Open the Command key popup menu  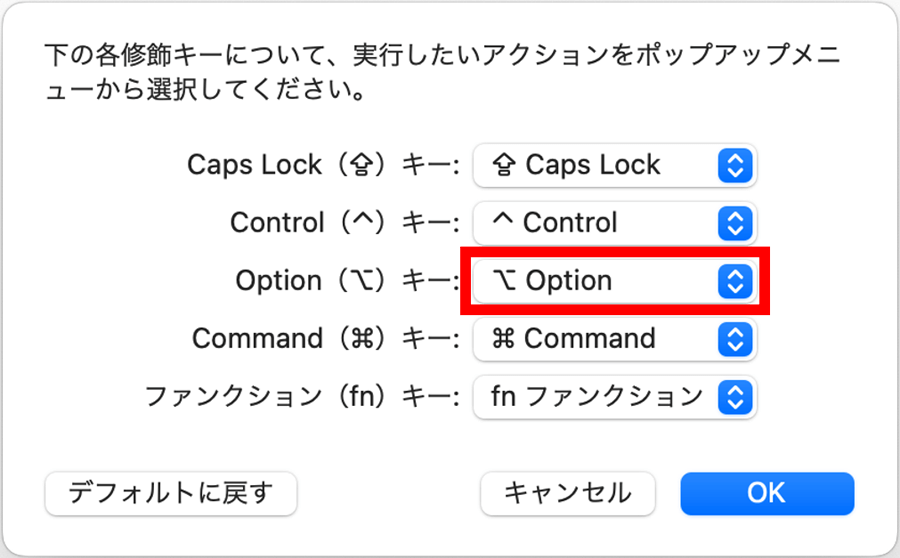coord(612,339)
